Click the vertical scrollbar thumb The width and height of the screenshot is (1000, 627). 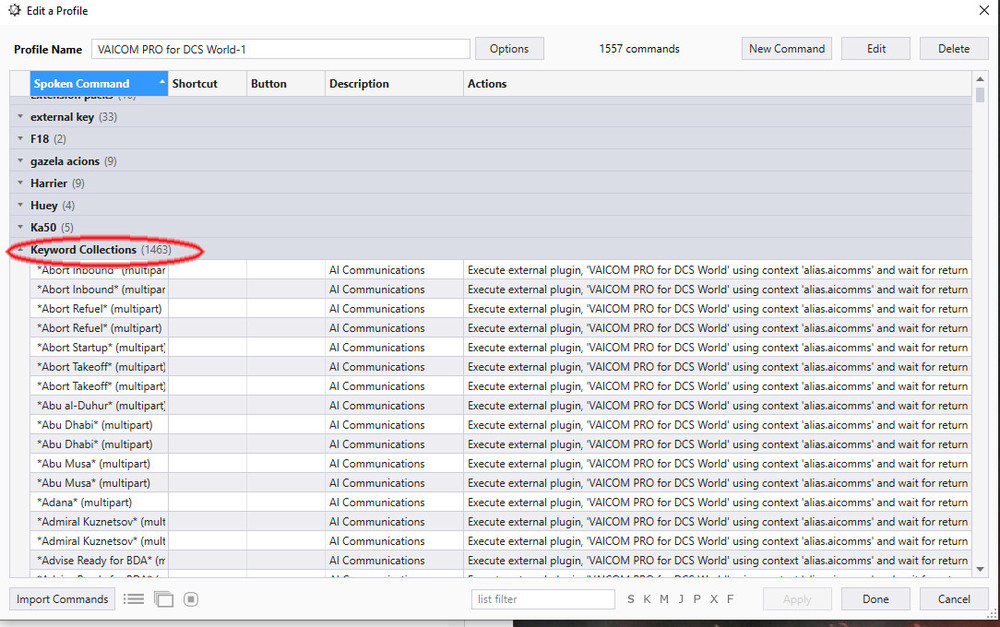point(980,95)
